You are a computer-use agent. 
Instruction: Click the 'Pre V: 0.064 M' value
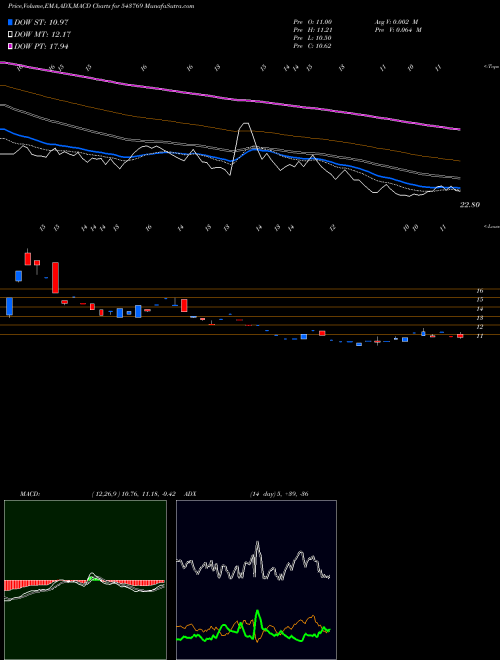[x=397, y=30]
